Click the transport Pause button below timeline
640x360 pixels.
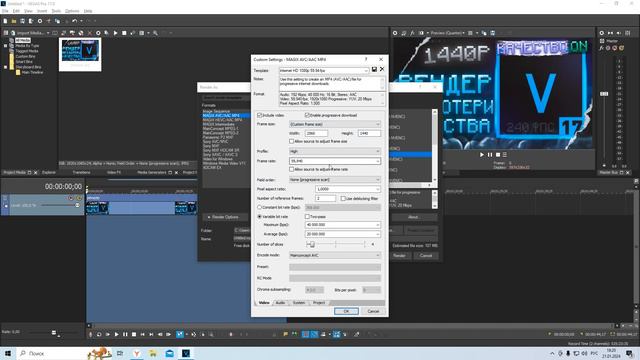(x=125, y=334)
